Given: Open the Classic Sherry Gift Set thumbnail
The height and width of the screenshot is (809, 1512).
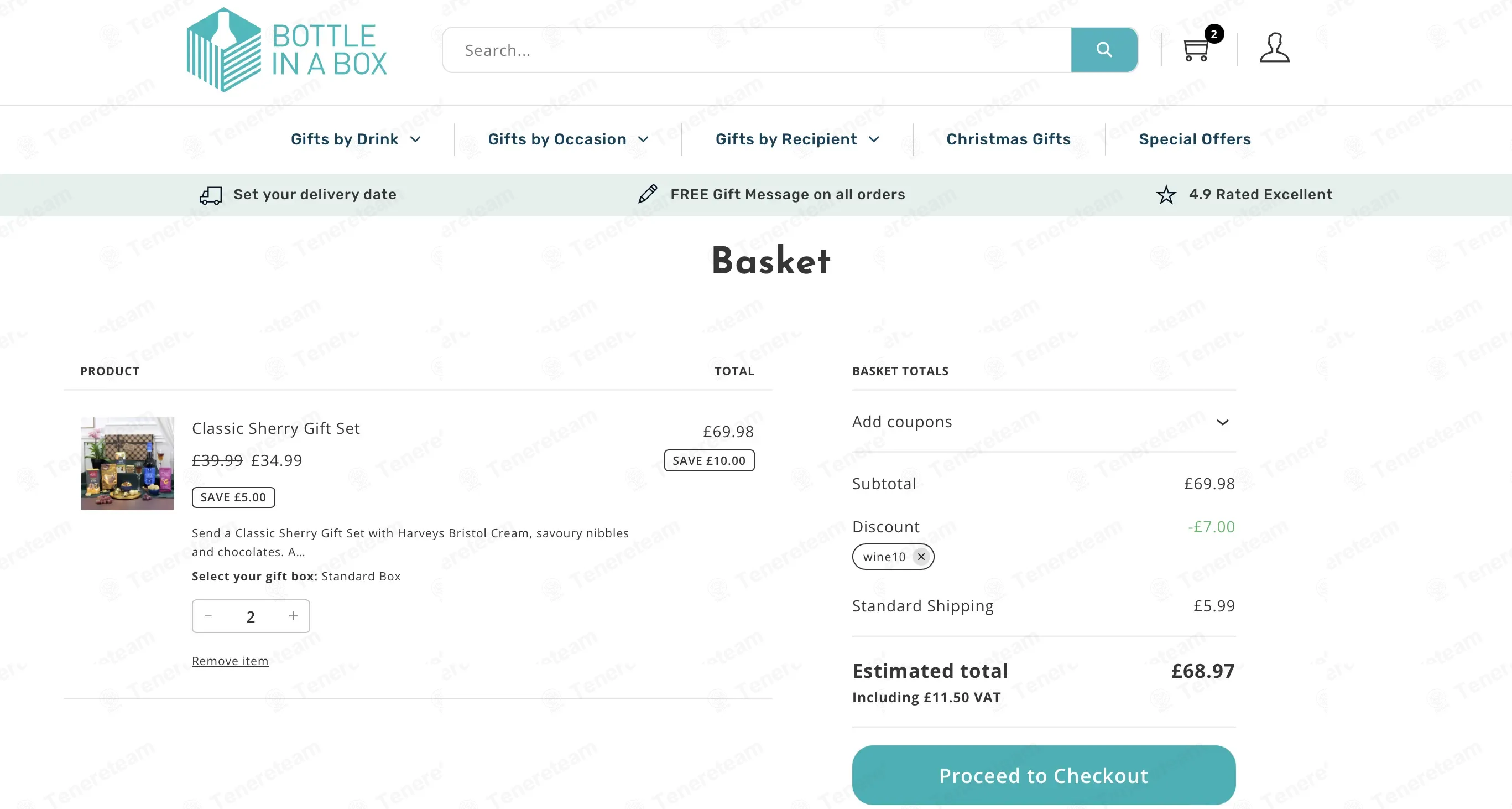Looking at the screenshot, I should click(127, 464).
